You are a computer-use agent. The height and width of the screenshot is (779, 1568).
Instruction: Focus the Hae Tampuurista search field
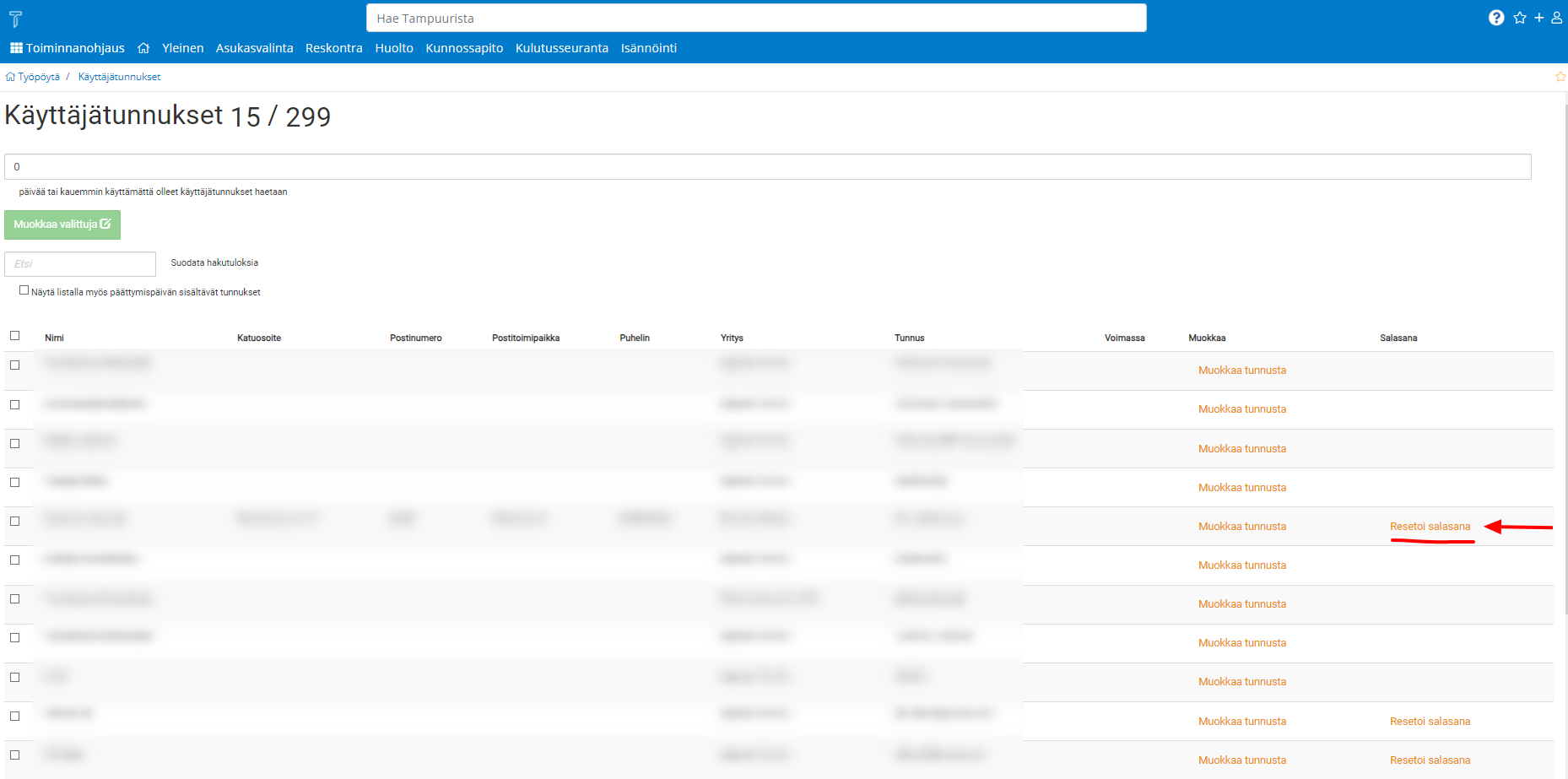[755, 19]
